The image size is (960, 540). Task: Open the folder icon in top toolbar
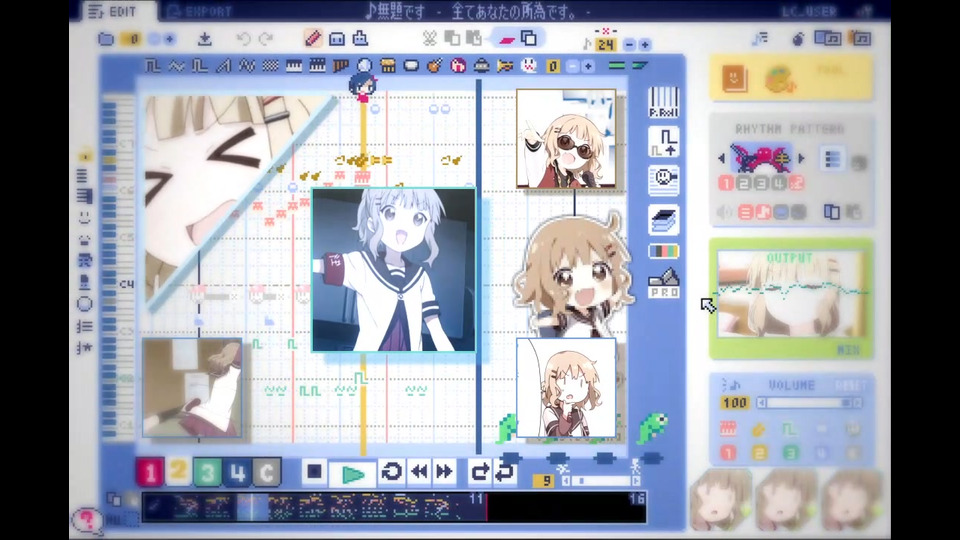[x=106, y=39]
